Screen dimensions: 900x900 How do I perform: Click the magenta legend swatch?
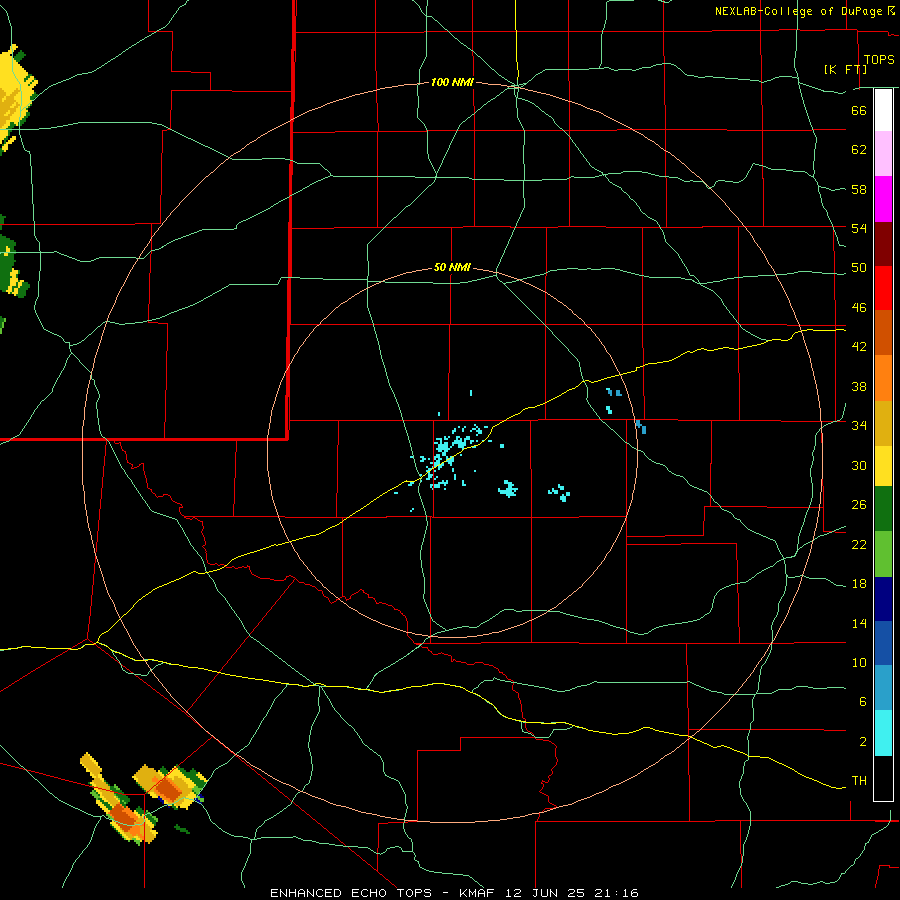(x=883, y=199)
